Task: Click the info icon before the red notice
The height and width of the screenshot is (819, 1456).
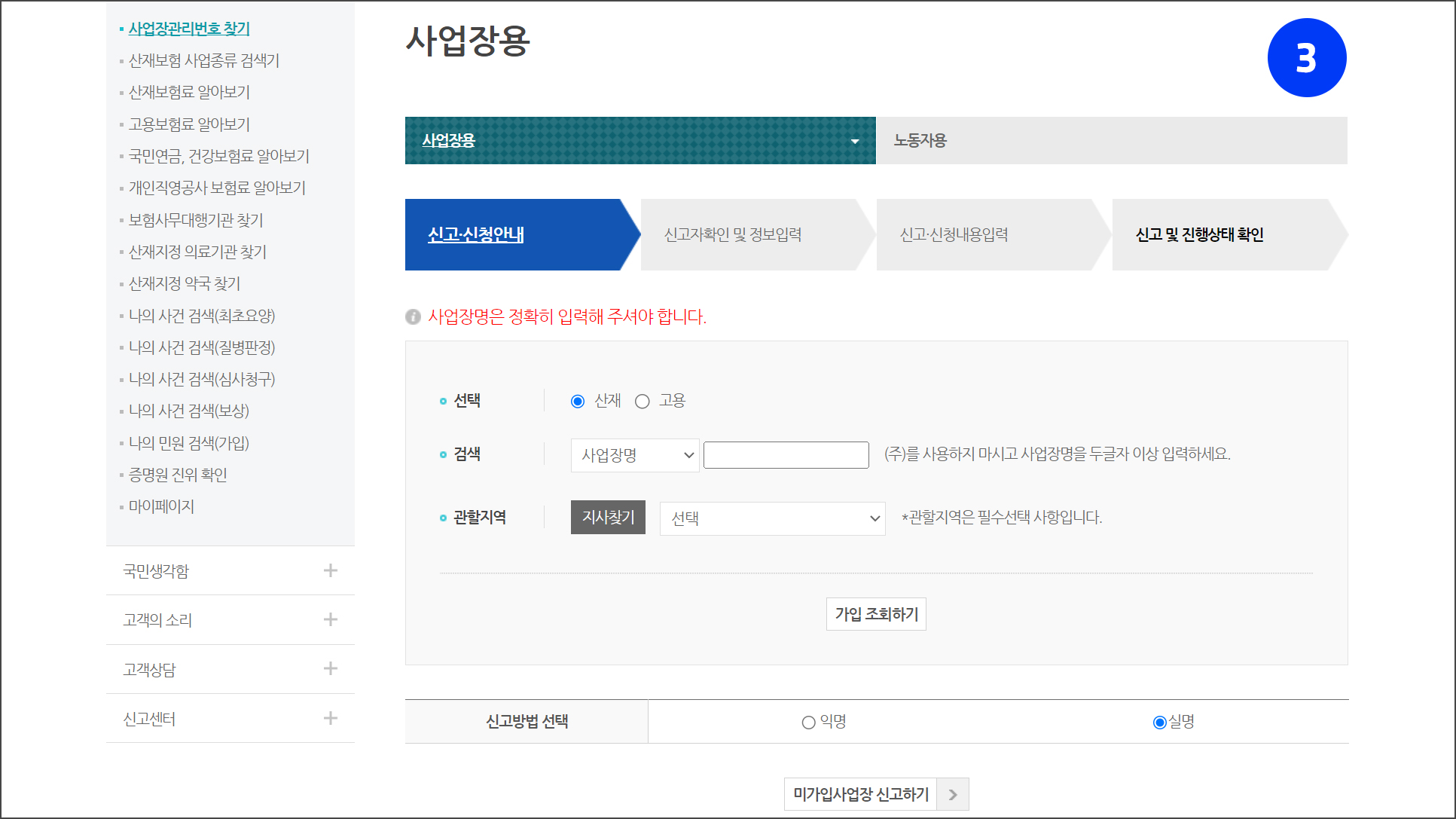Action: point(413,316)
